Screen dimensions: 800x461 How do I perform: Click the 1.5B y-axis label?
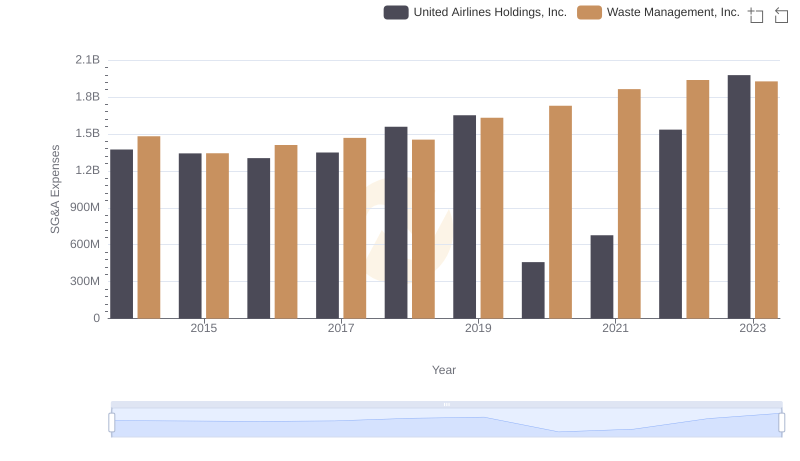coord(88,134)
